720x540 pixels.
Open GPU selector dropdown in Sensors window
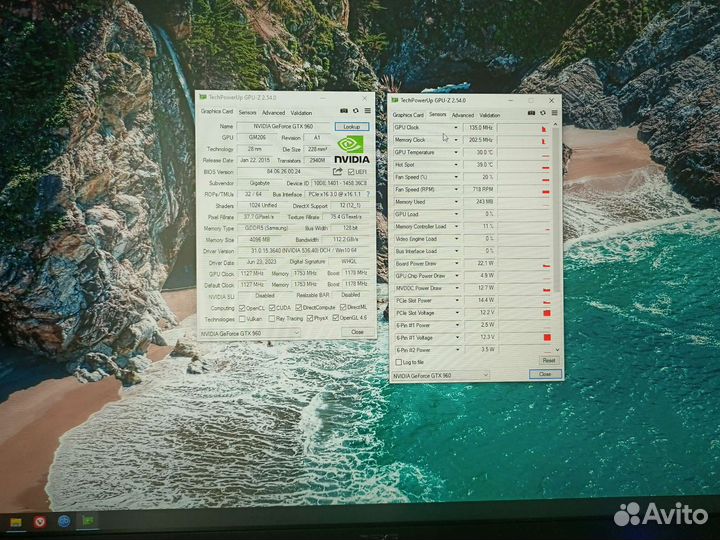[x=440, y=376]
